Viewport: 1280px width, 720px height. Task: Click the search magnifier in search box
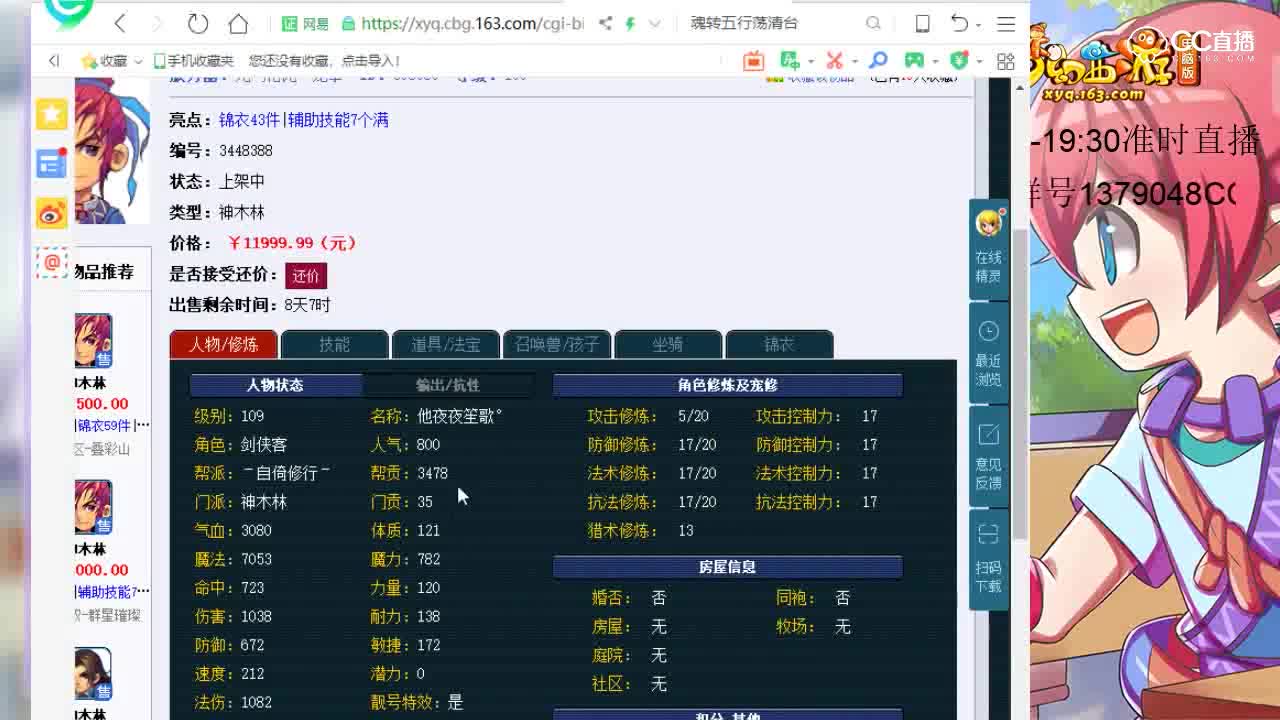(874, 23)
